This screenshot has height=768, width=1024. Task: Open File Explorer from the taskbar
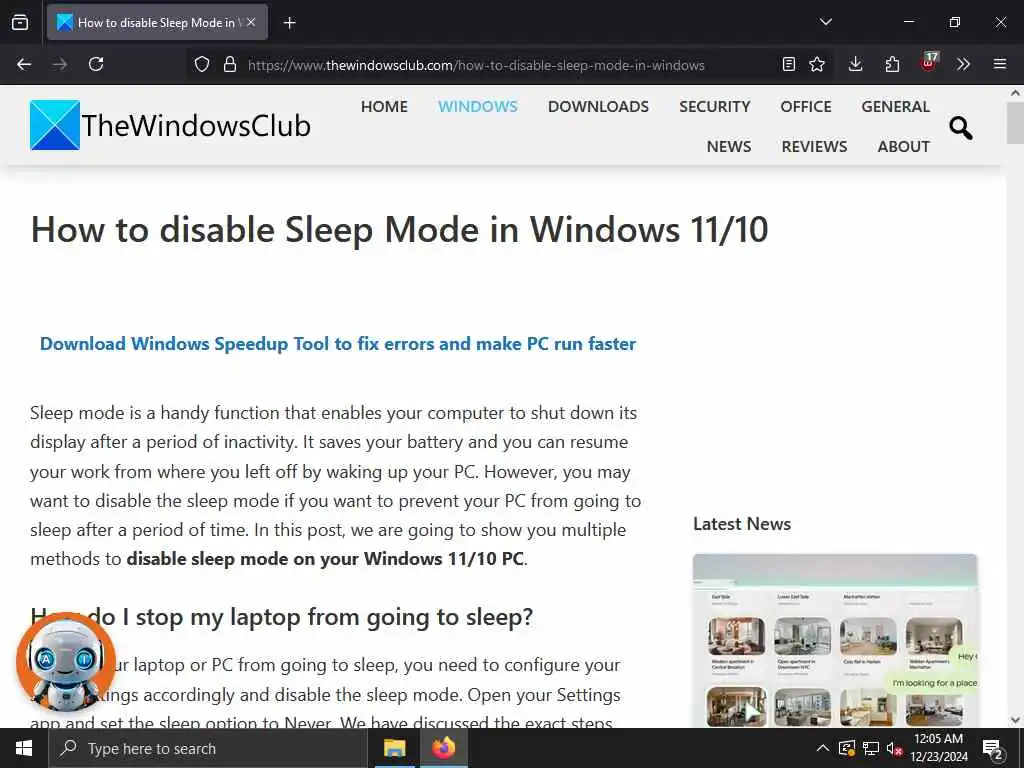[394, 748]
